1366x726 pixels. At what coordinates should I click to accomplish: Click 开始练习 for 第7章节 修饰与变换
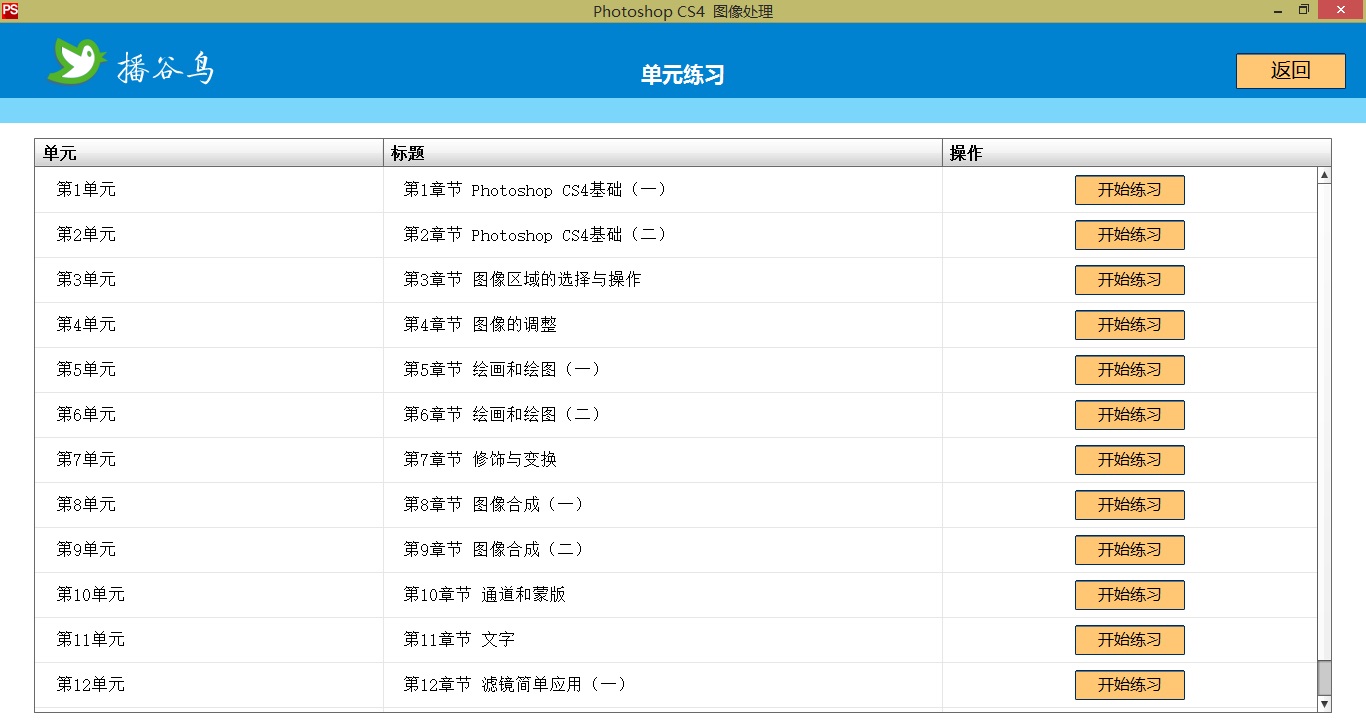pos(1130,460)
